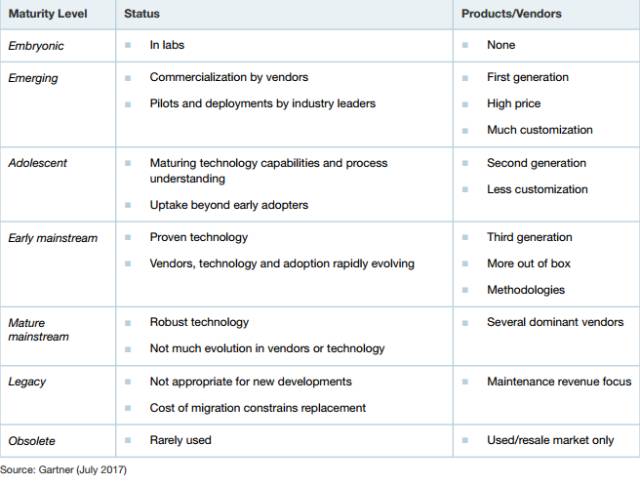Select 'Uptake beyond early adopters' text

[229, 205]
